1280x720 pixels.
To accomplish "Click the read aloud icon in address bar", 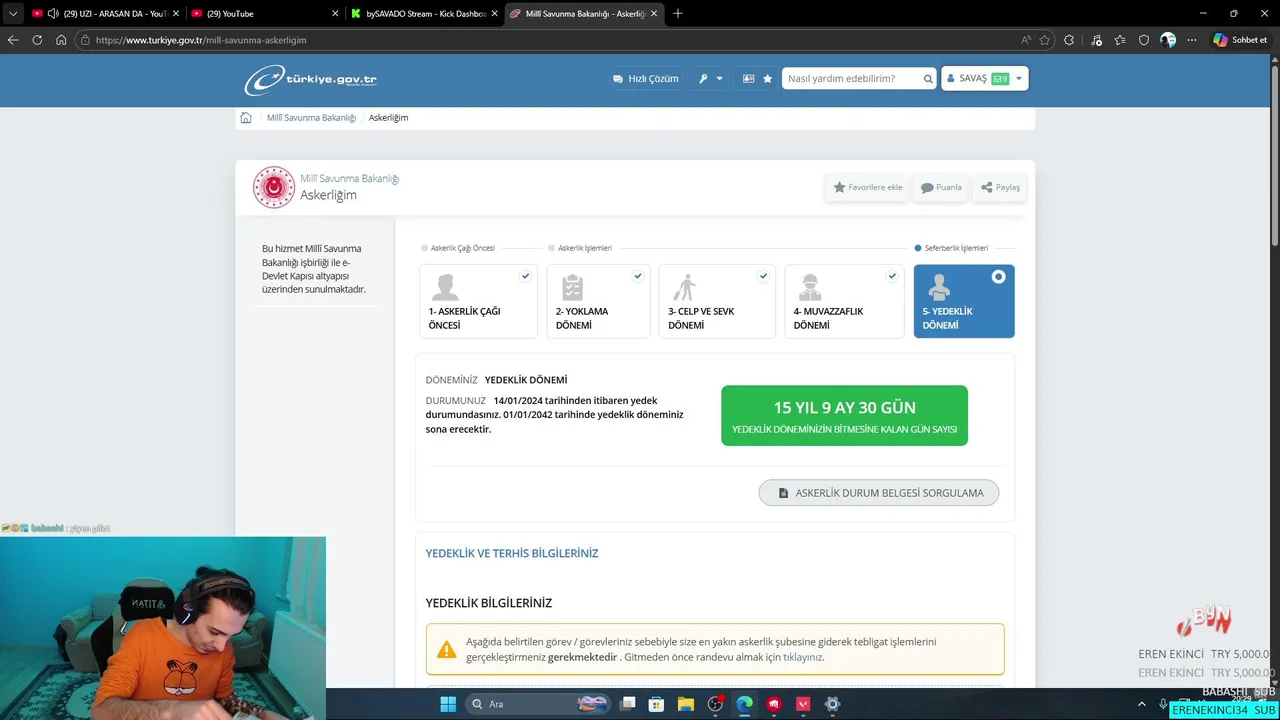I will click(1026, 40).
